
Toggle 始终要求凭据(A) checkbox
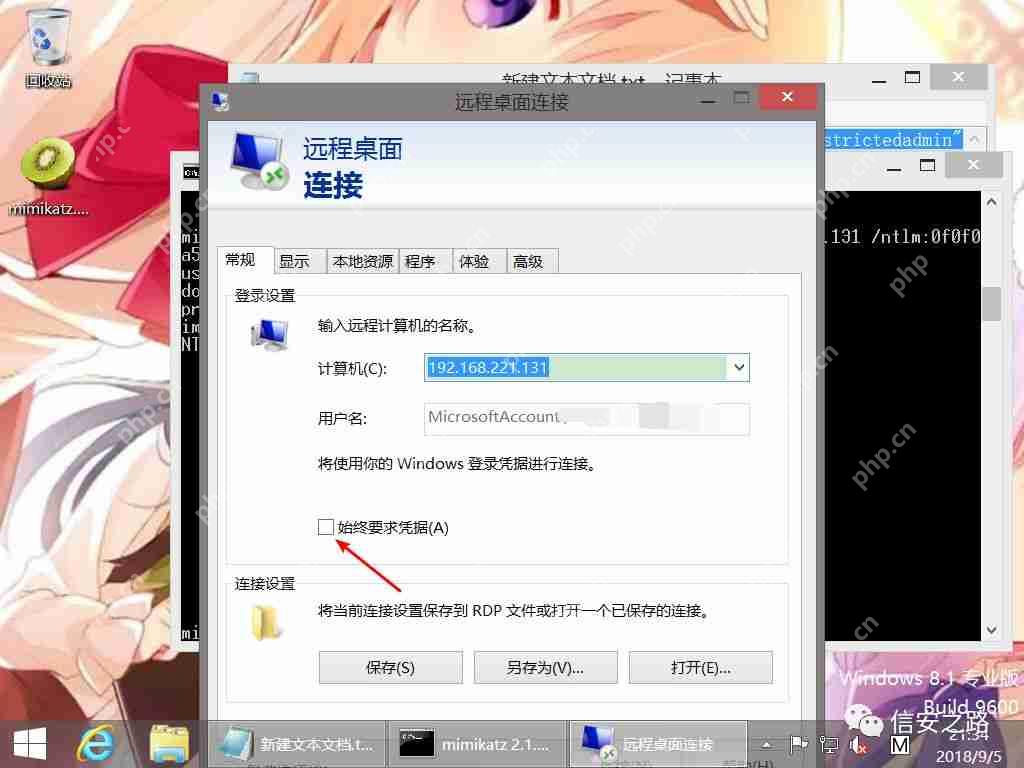click(325, 527)
